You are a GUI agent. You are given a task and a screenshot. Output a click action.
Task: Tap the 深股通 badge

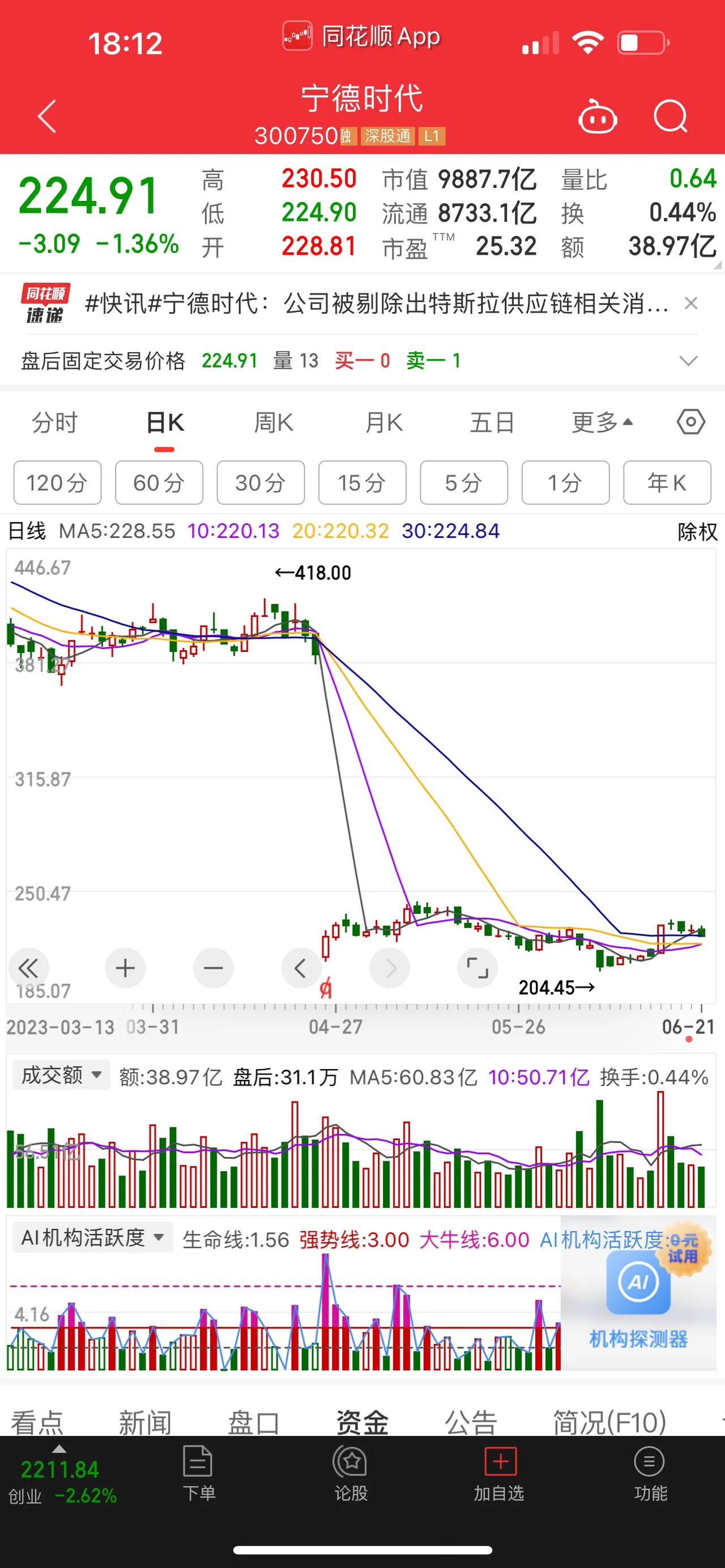click(388, 136)
